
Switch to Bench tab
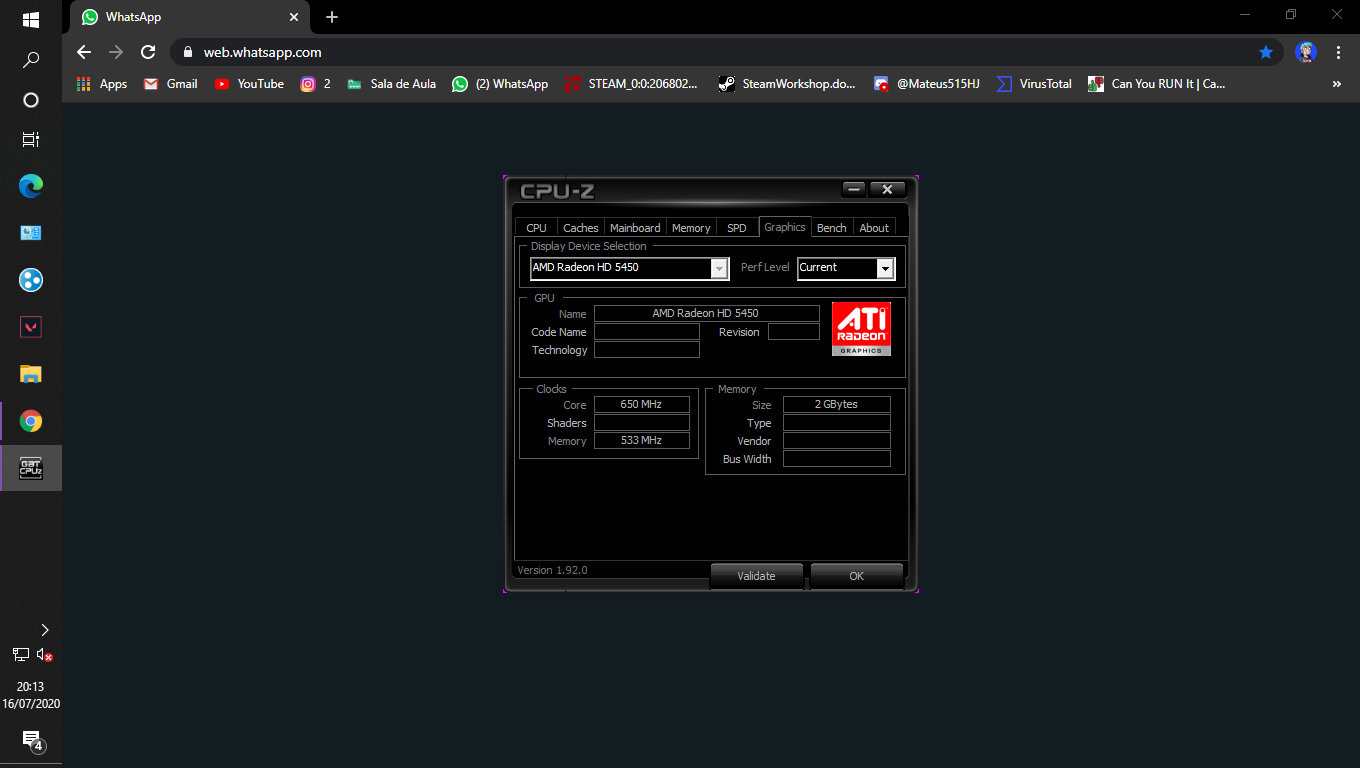tap(832, 228)
